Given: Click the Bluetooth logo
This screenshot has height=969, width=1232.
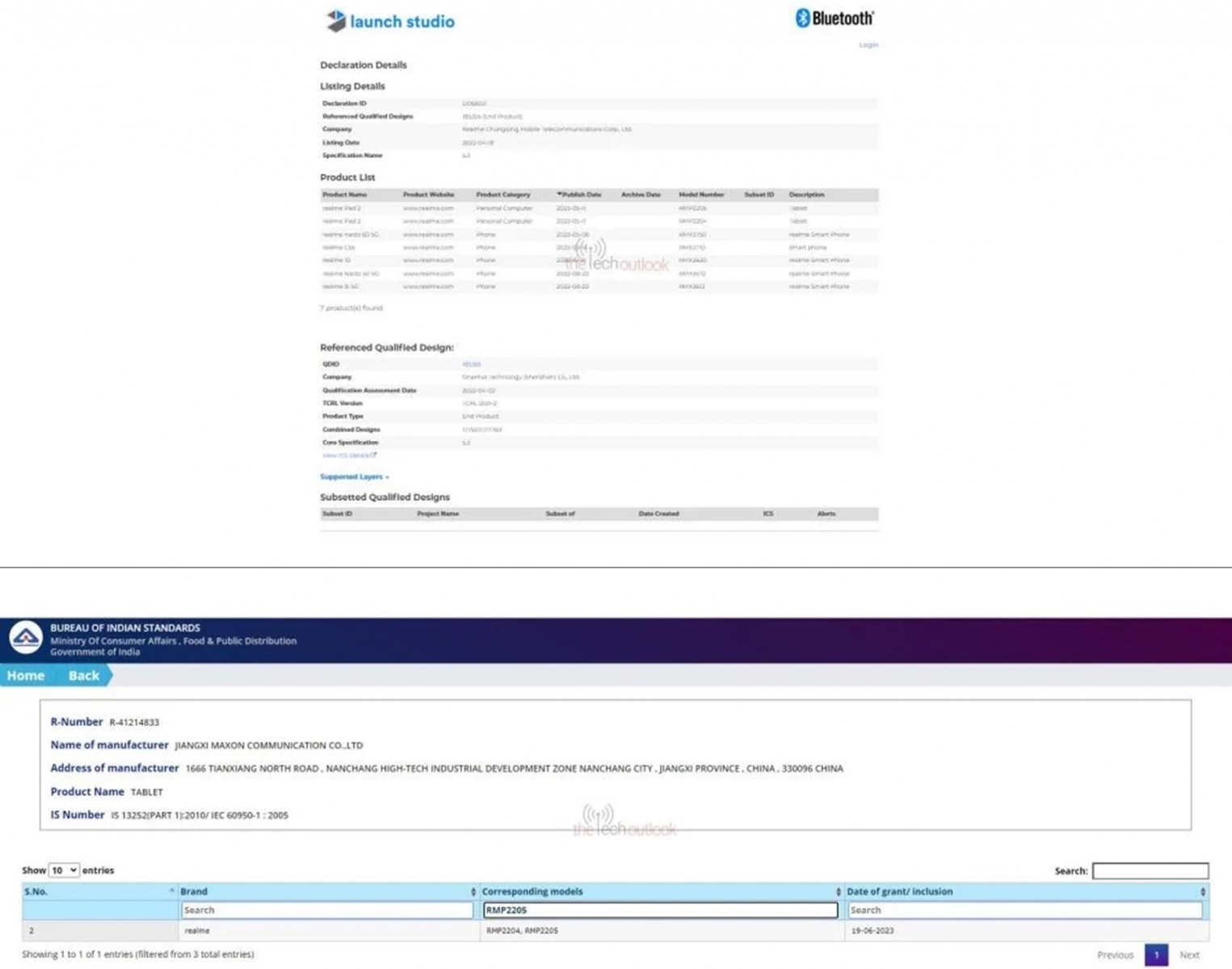Looking at the screenshot, I should click(x=835, y=18).
